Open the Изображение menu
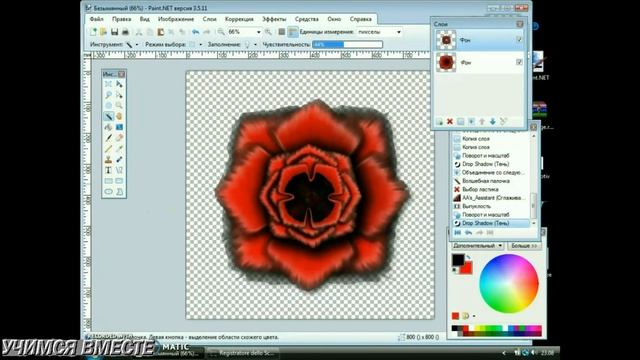Image resolution: width=640 pixels, height=360 pixels. pyautogui.click(x=176, y=19)
